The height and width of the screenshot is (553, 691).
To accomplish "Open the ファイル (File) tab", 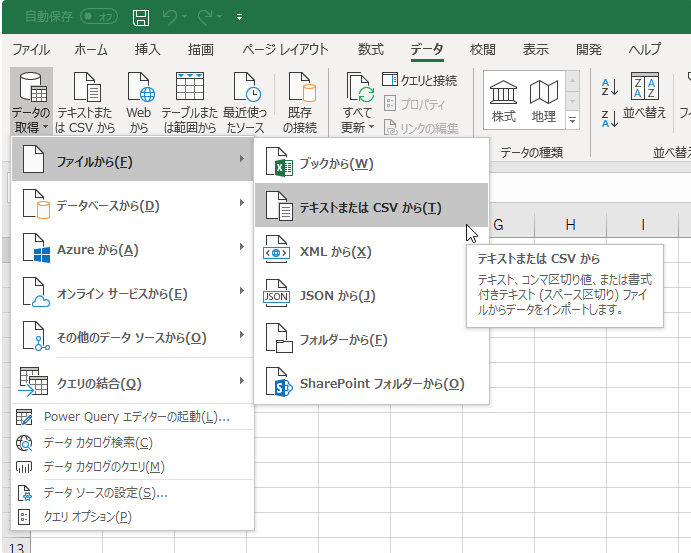I will 31,49.
